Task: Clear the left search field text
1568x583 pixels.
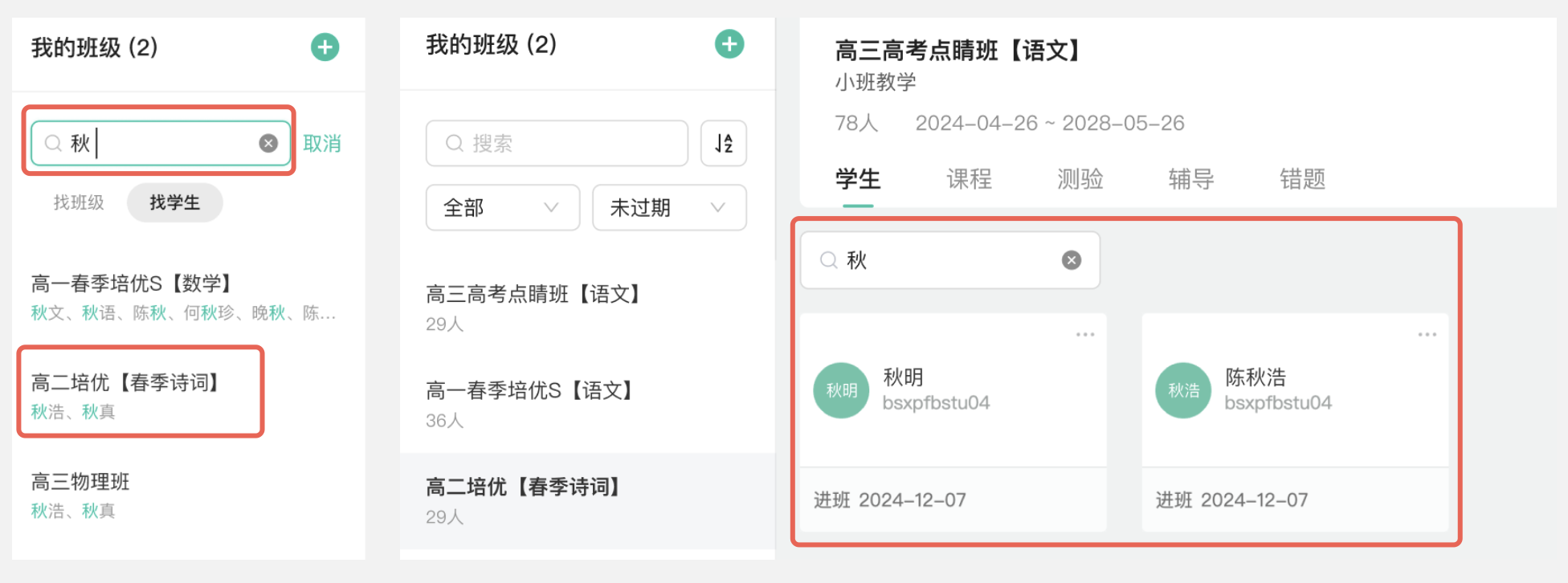Action: (268, 143)
